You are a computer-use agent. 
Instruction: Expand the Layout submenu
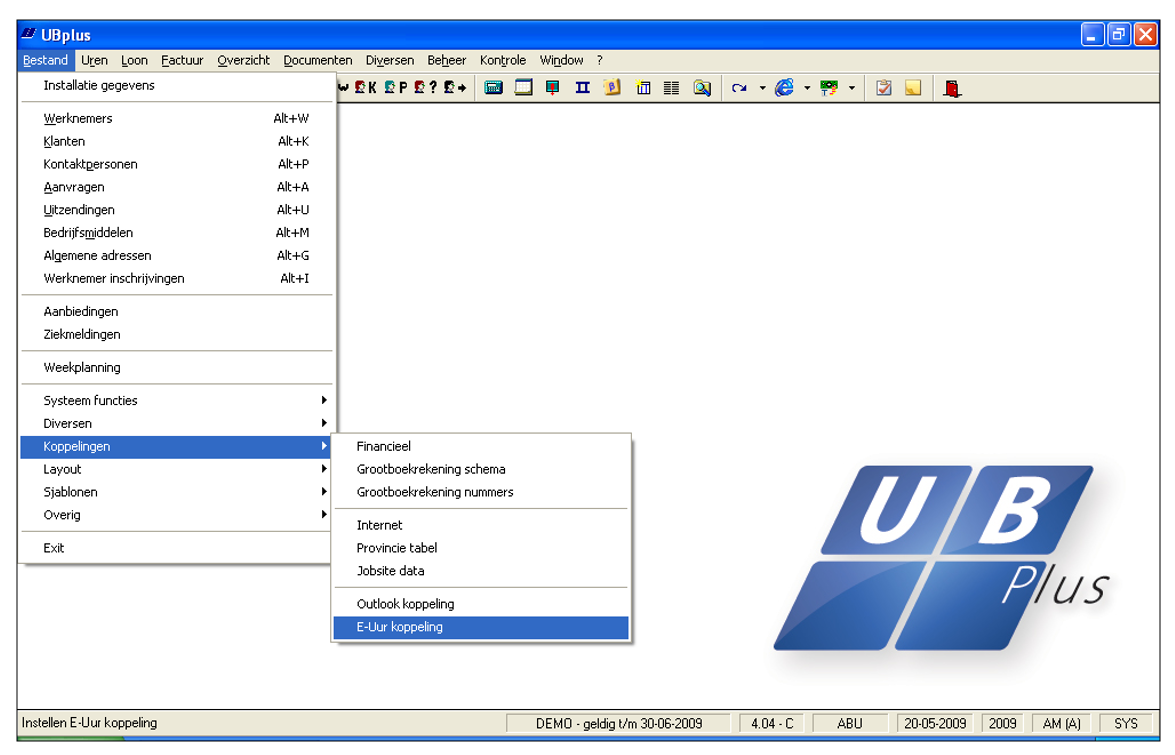176,469
